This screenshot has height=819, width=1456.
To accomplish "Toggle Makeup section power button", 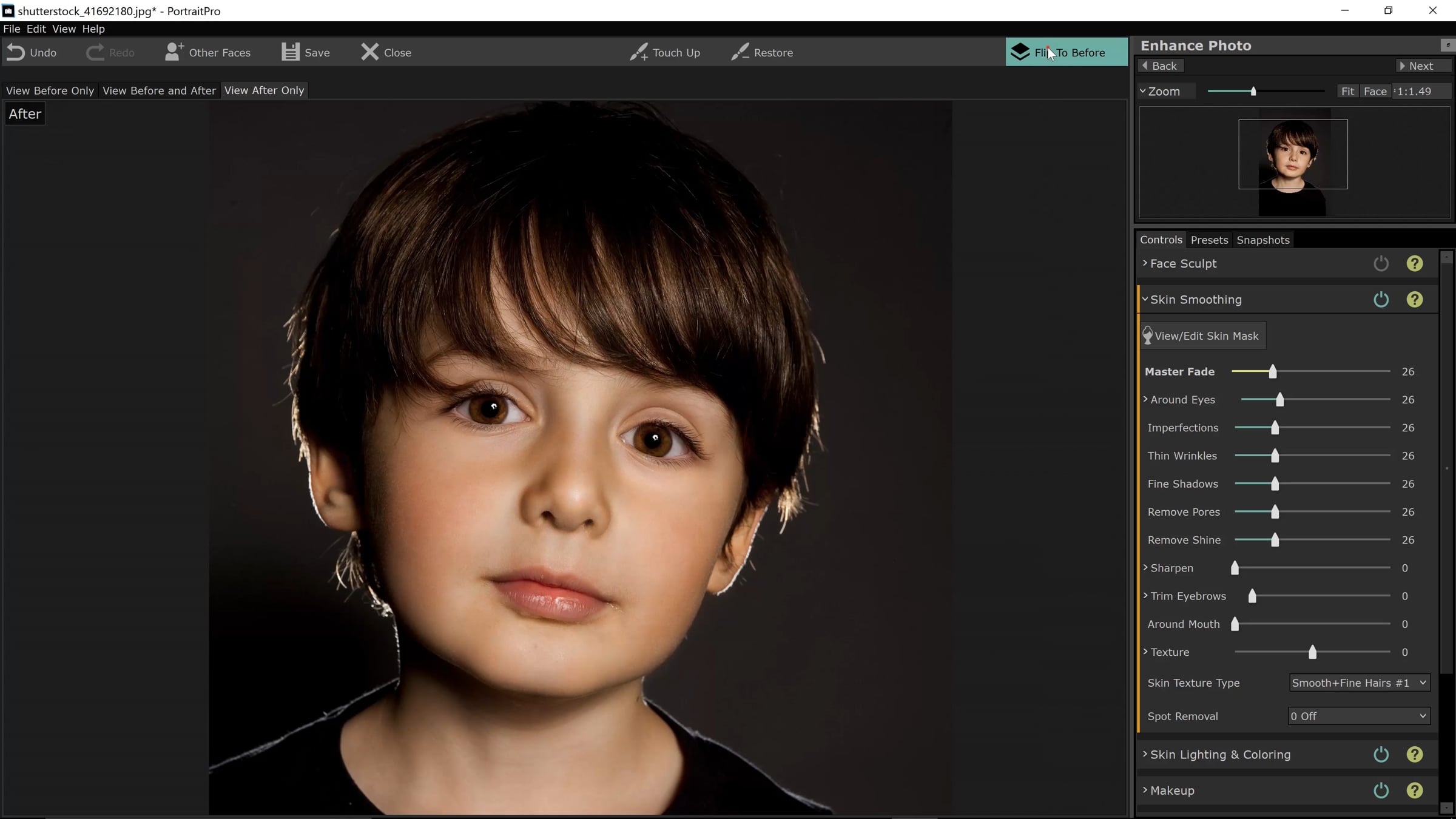I will point(1381,790).
